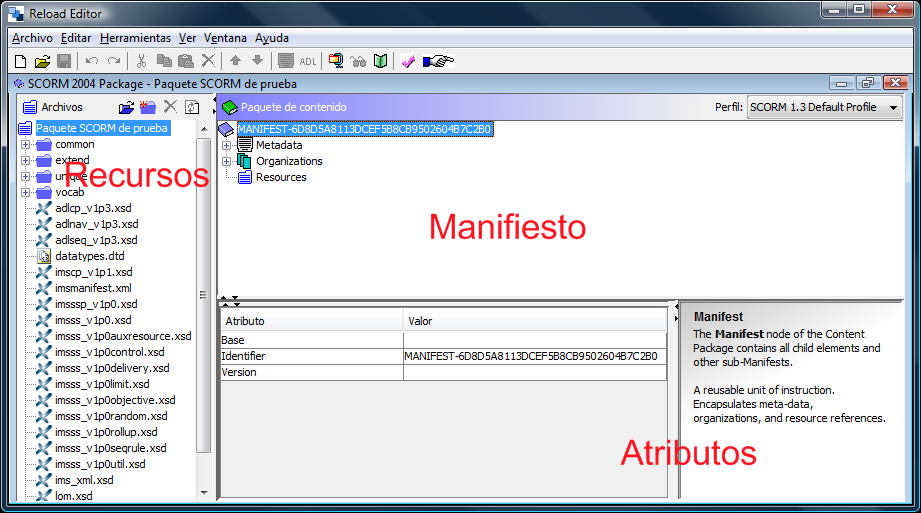Open the Herramientas menu
This screenshot has height=513, width=921.
(x=135, y=38)
